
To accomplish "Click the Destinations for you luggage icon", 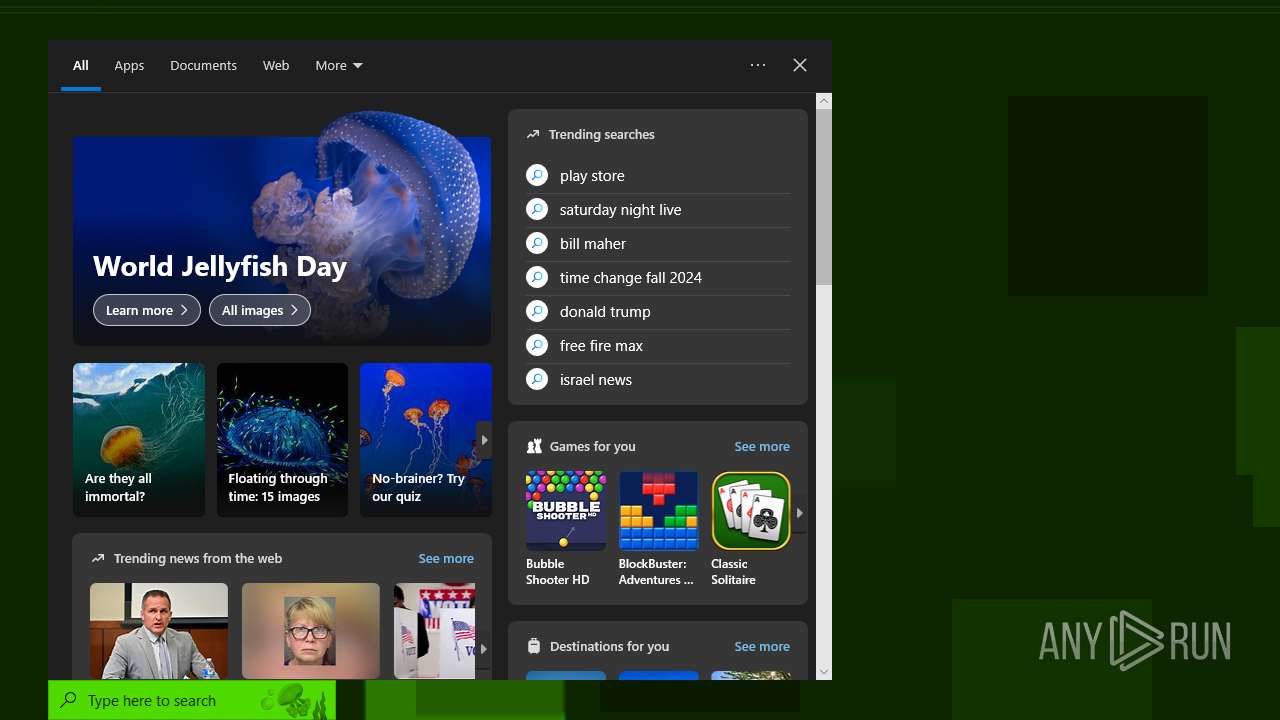I will point(534,646).
